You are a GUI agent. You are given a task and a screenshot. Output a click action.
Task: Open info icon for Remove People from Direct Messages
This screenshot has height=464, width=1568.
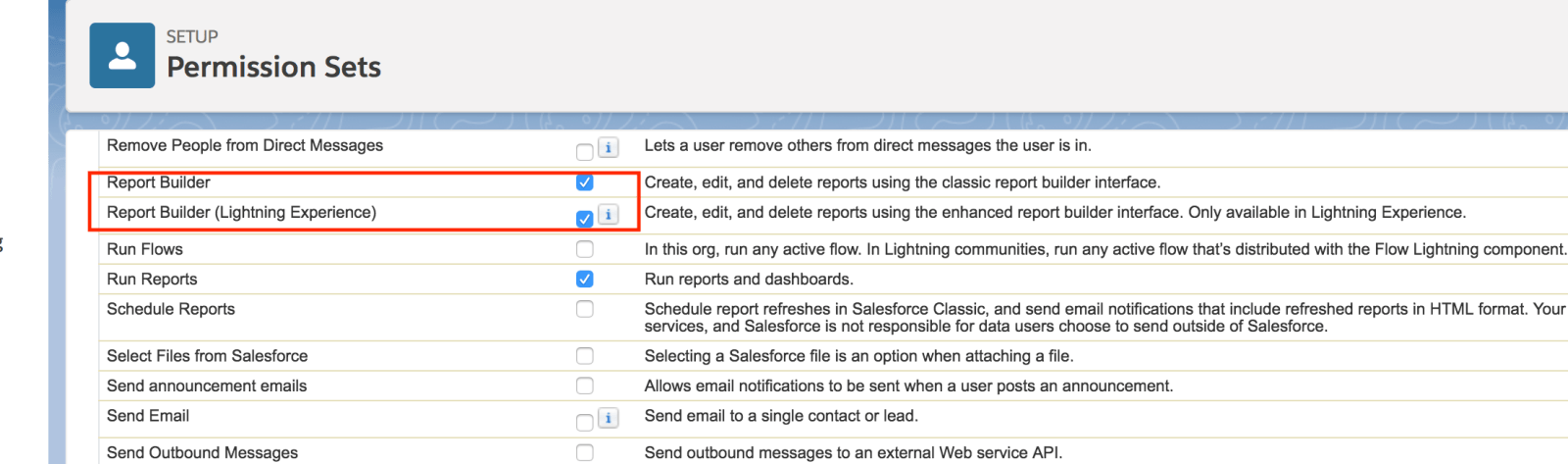tap(609, 147)
